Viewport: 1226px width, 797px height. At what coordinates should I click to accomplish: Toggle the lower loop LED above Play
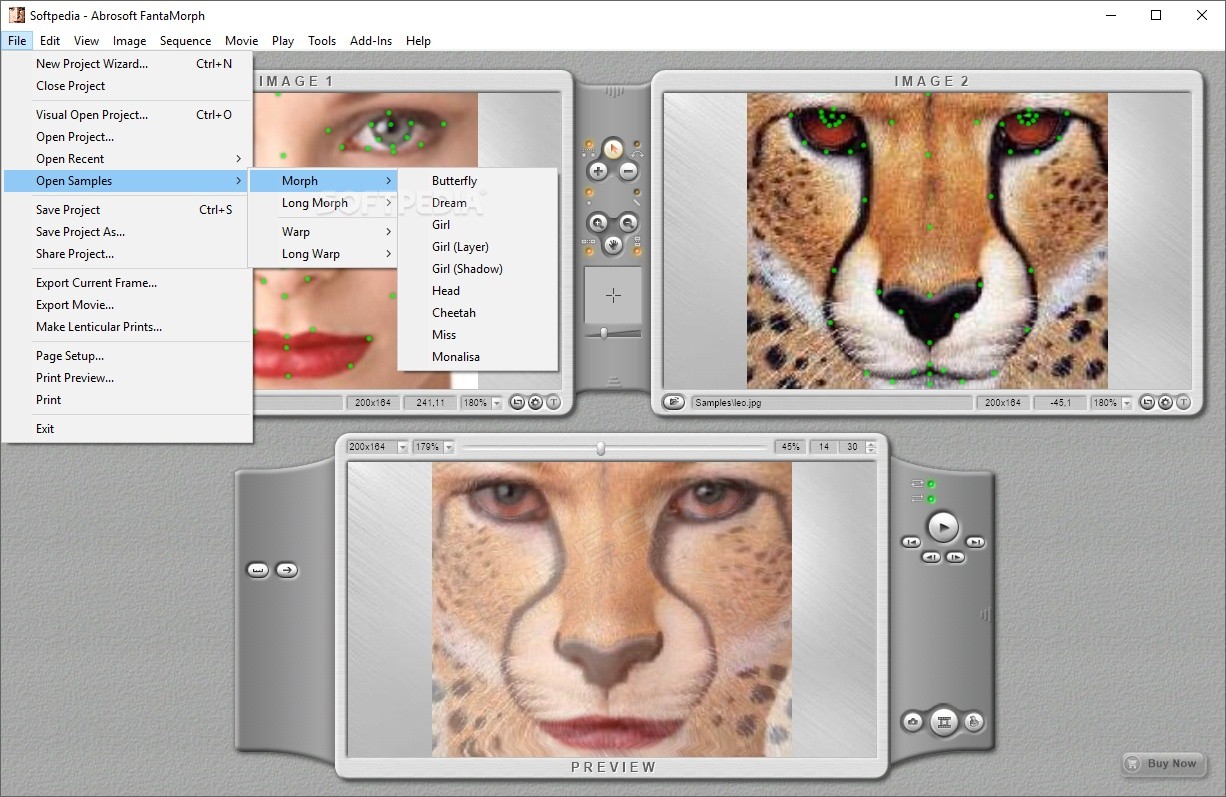[931, 499]
